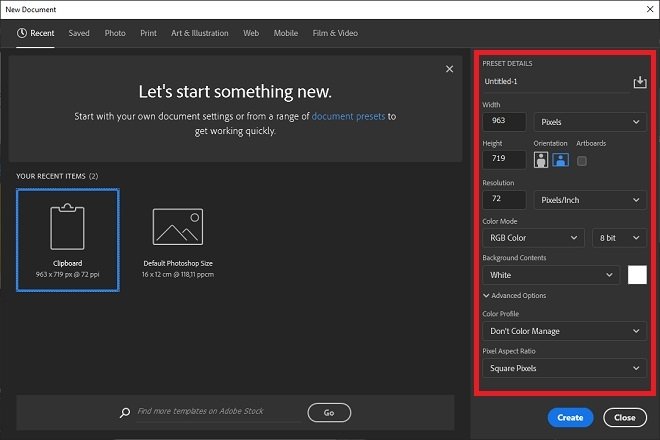Click the 'Find more templates on Adobe Stock' field
660x440 pixels.
click(219, 411)
